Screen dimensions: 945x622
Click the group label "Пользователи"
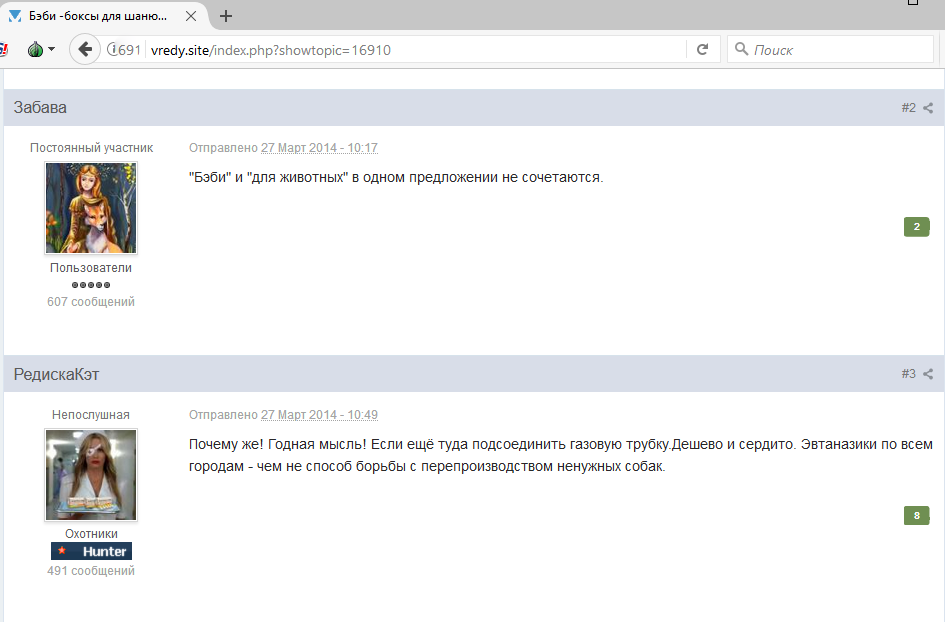91,268
